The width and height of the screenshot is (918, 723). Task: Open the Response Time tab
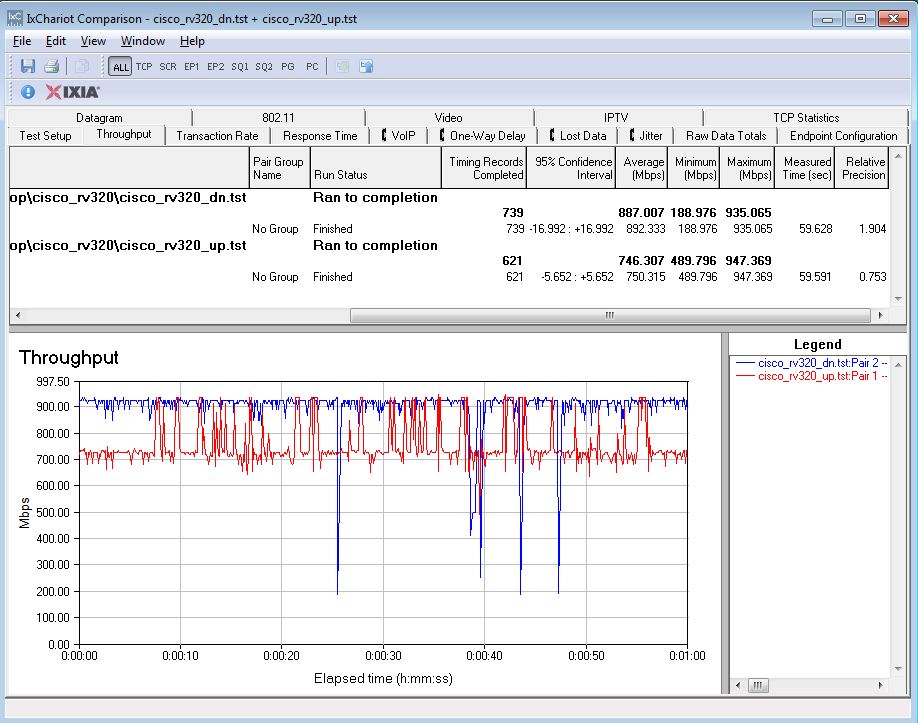coord(320,136)
